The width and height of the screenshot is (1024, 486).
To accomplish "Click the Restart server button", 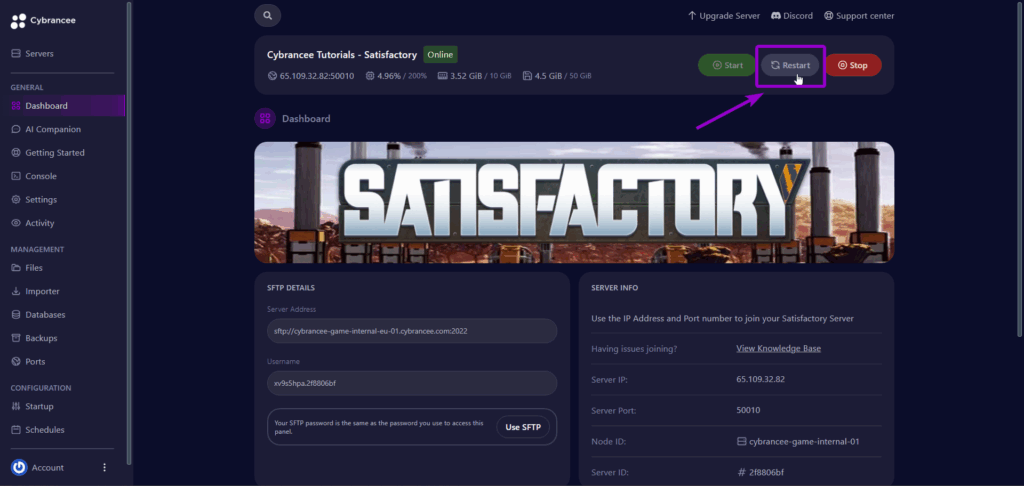I will point(790,65).
